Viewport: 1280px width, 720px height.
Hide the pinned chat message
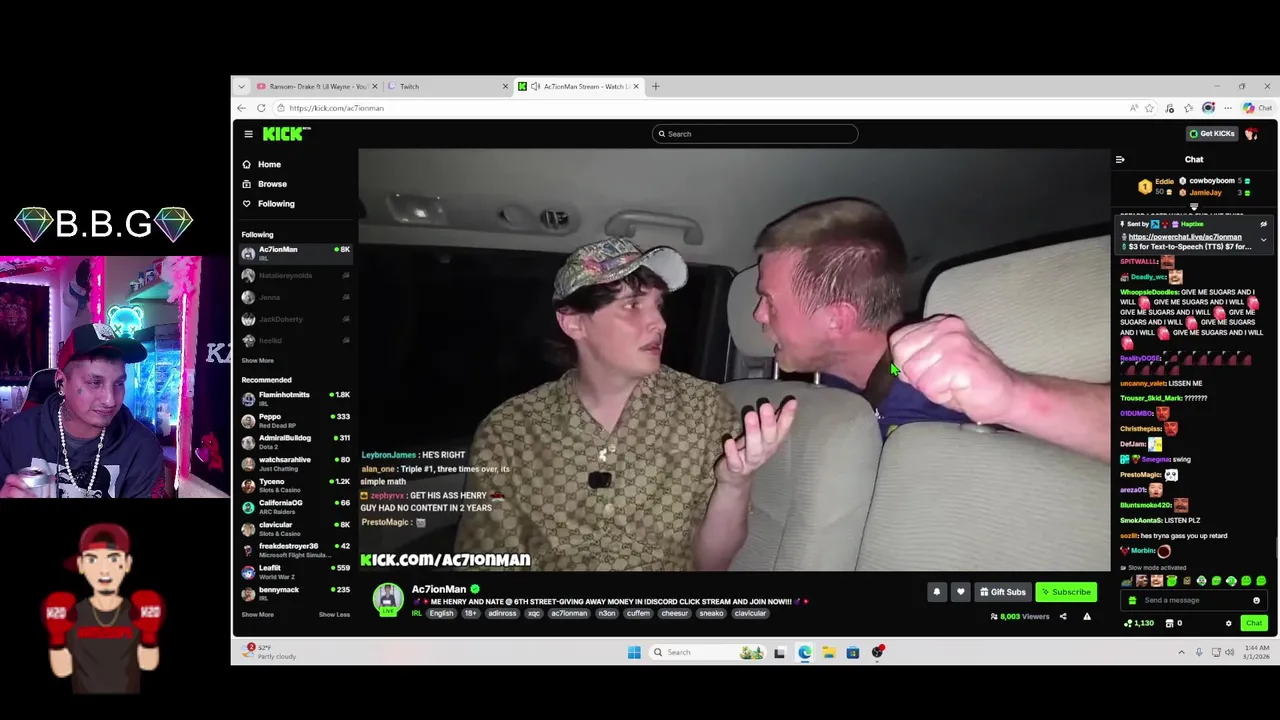click(1263, 225)
